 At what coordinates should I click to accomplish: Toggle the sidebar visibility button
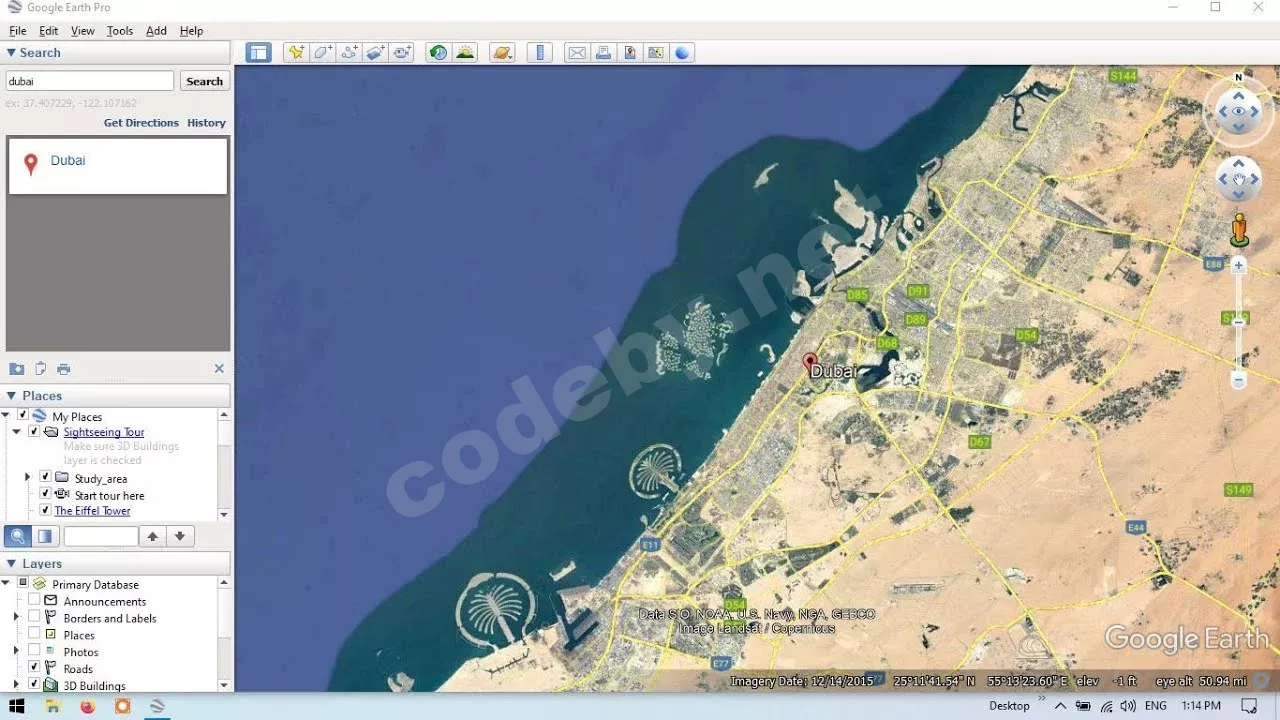259,53
